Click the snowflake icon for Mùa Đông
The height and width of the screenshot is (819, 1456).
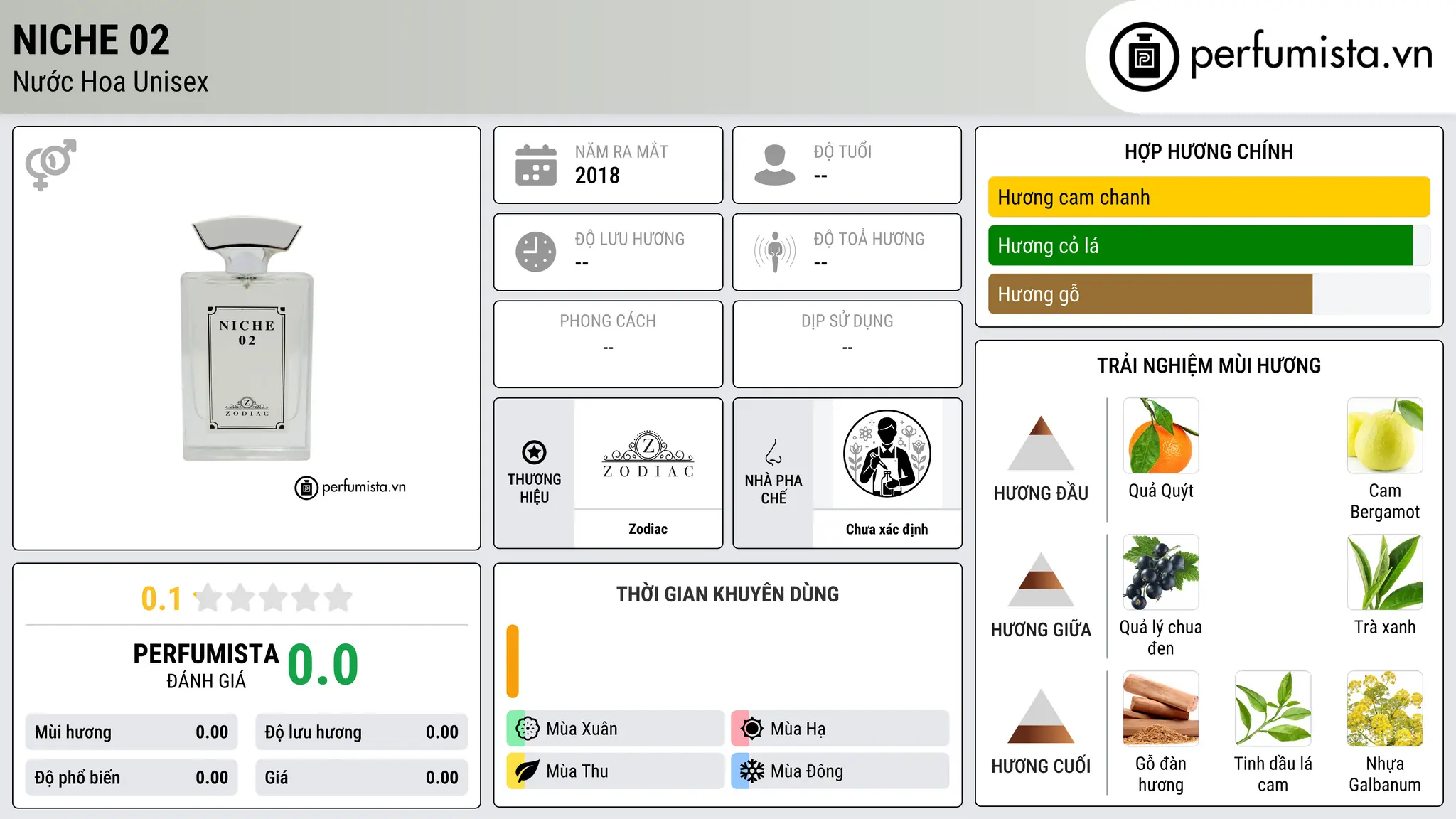[x=751, y=771]
